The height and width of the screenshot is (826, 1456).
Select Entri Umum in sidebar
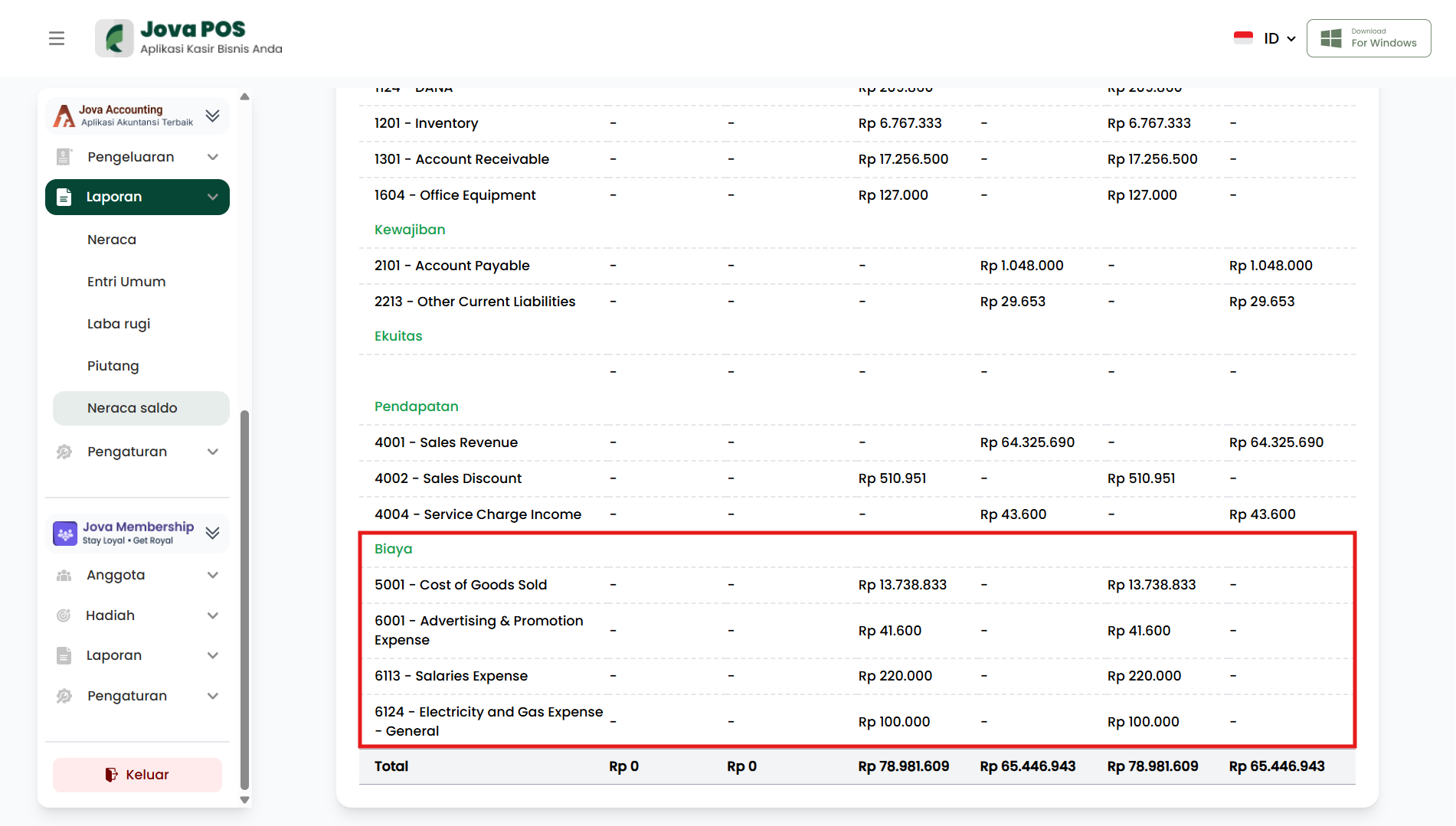pos(126,282)
